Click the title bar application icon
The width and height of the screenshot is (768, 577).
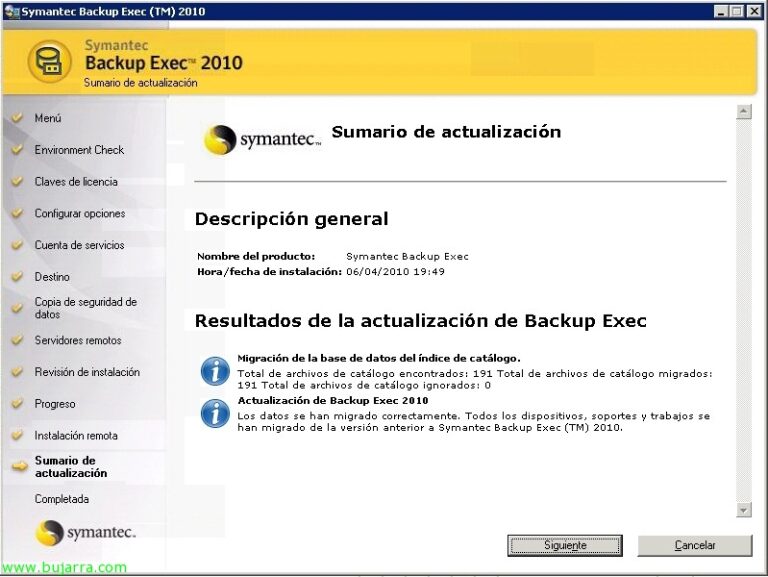[x=11, y=11]
